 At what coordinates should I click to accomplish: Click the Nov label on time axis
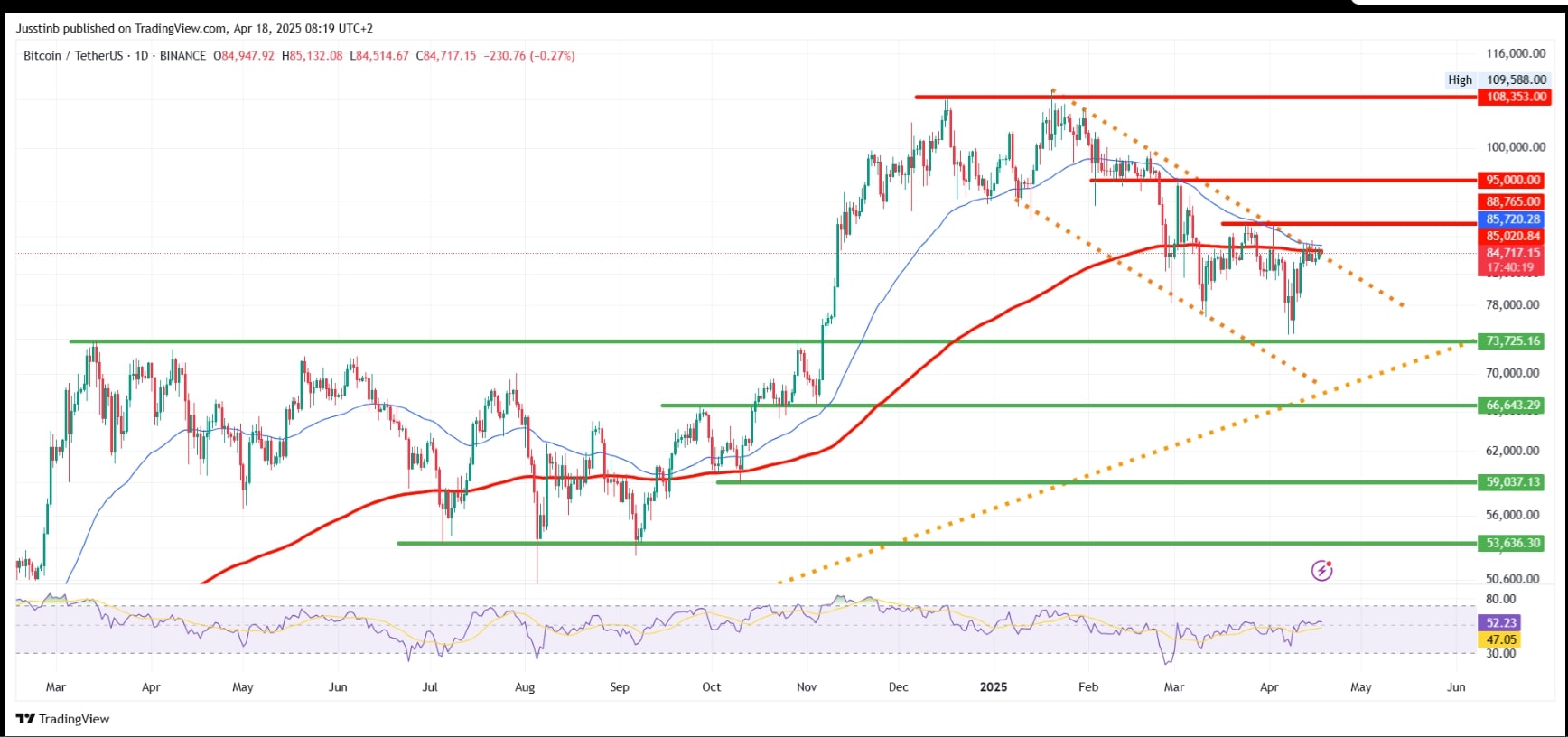coord(807,687)
